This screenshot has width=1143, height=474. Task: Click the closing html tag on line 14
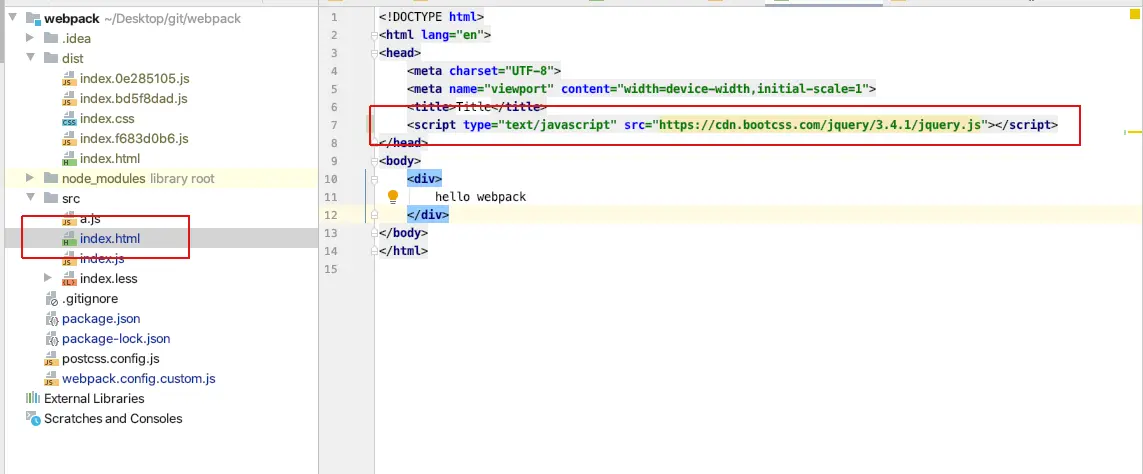[403, 251]
